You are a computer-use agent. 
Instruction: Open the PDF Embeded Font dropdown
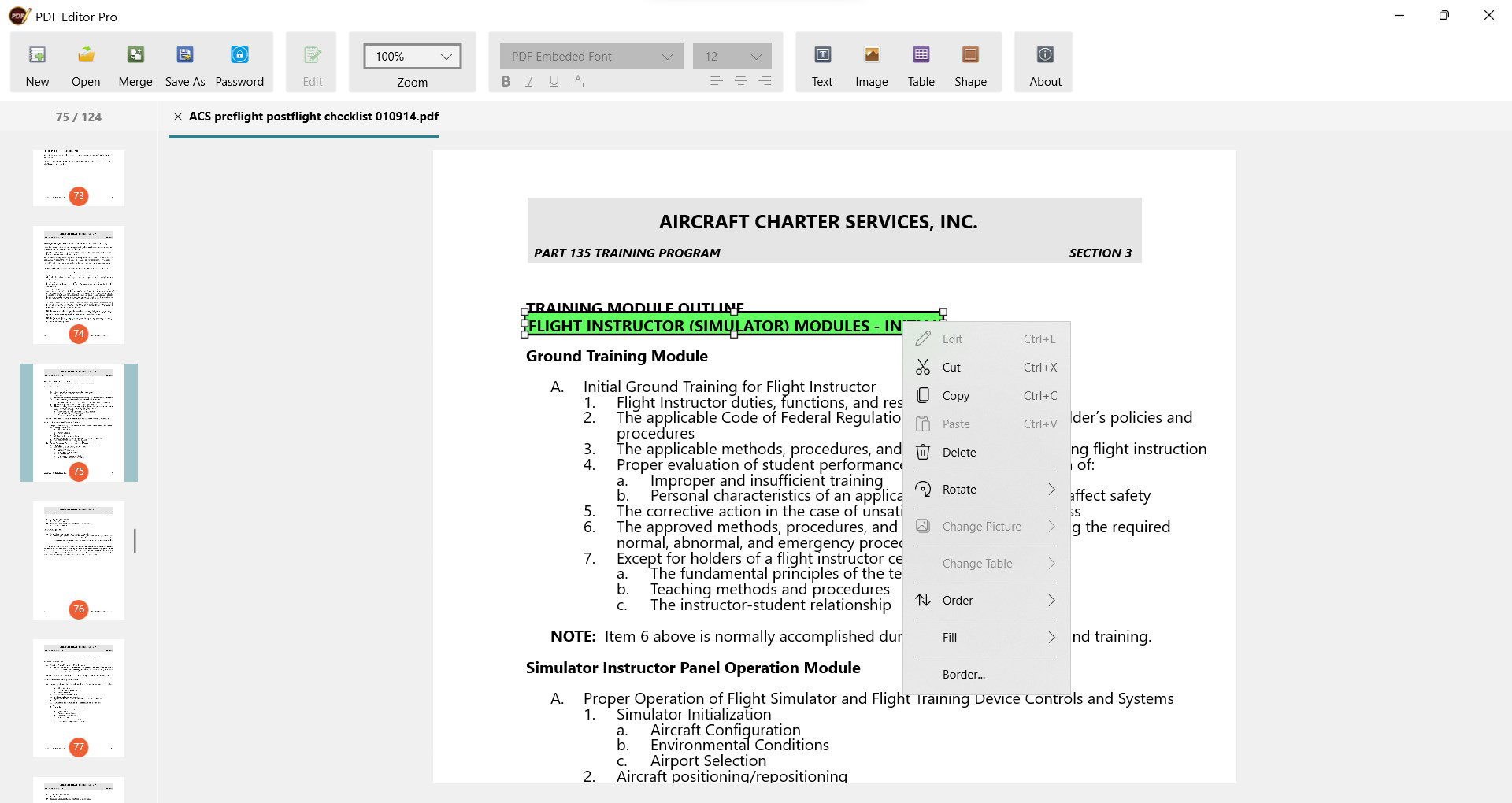tap(591, 57)
